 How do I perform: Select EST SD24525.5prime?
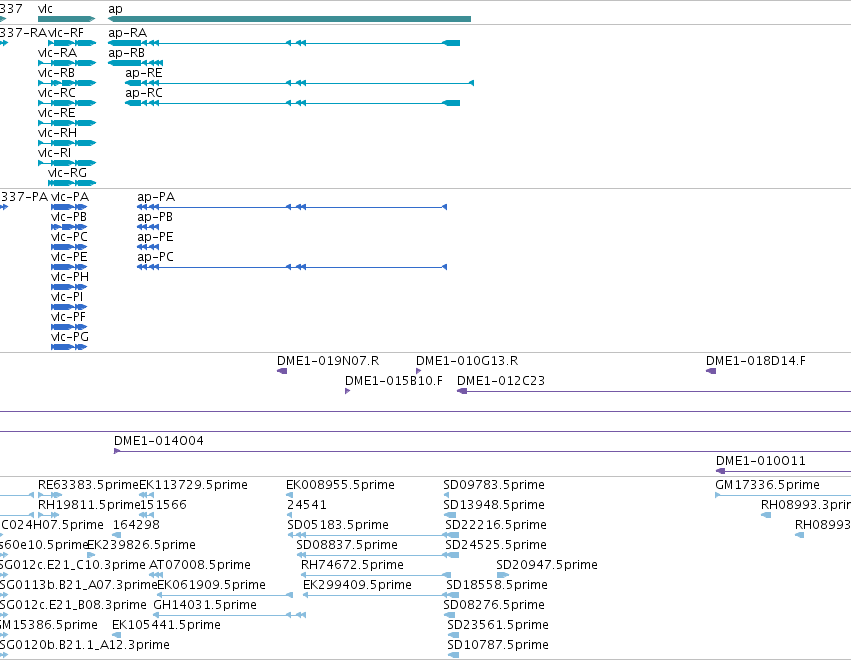coord(496,545)
